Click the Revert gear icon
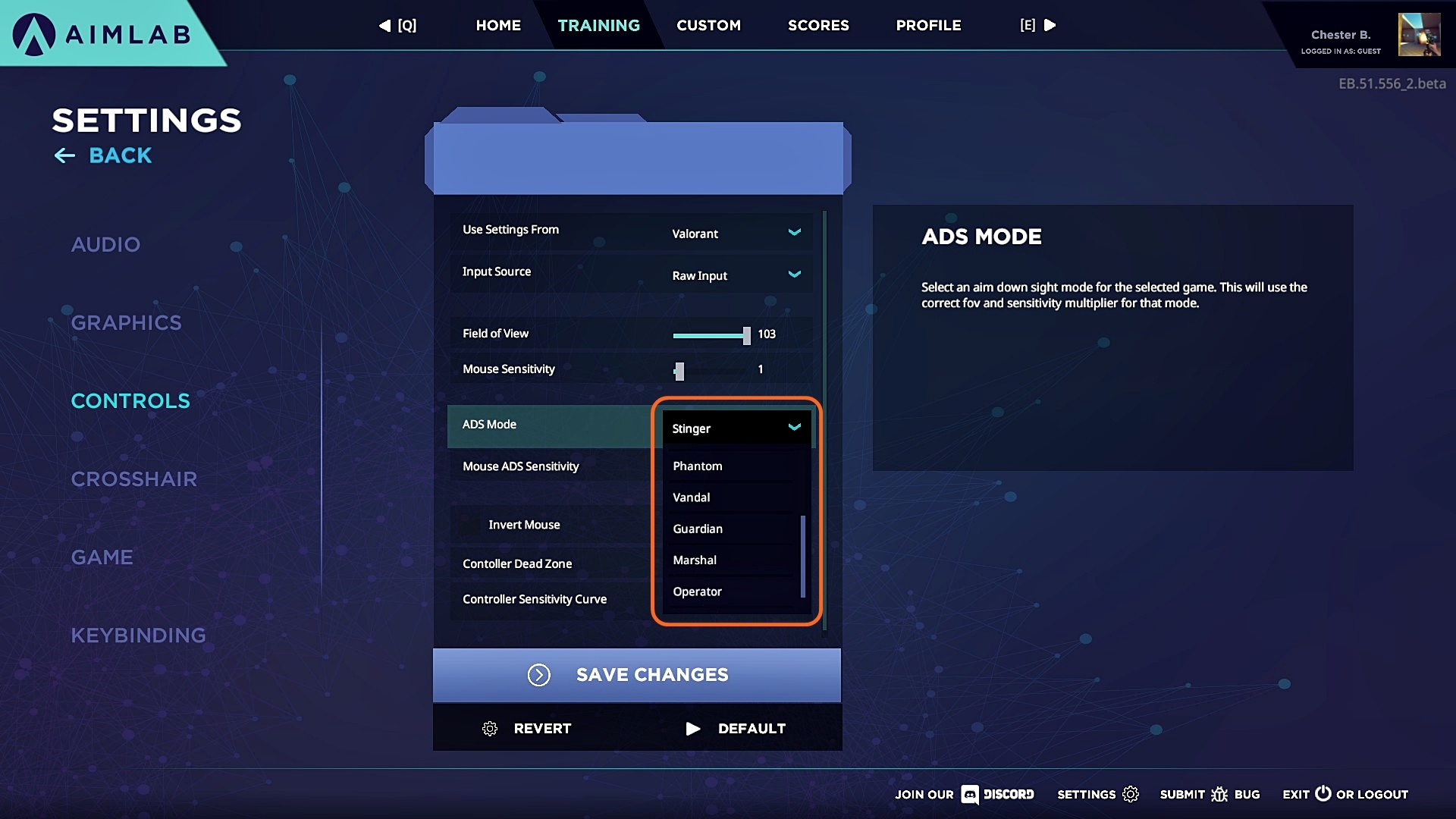This screenshot has height=819, width=1456. 490,729
